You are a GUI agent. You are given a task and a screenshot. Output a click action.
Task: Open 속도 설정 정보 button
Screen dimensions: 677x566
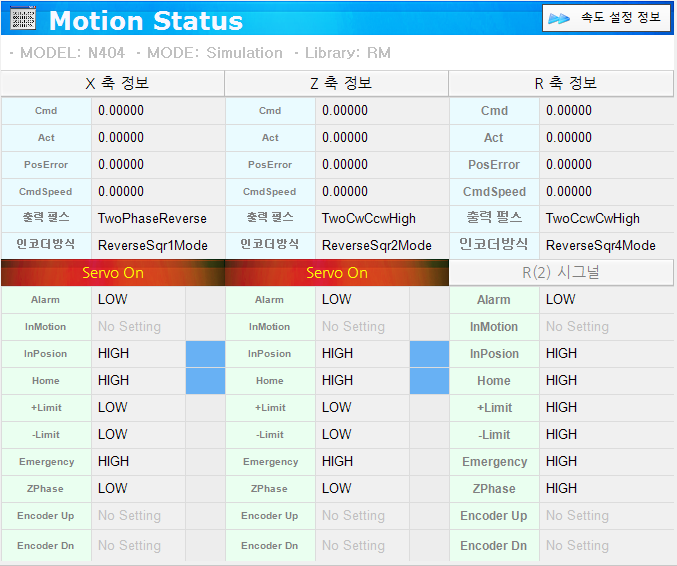pos(607,18)
